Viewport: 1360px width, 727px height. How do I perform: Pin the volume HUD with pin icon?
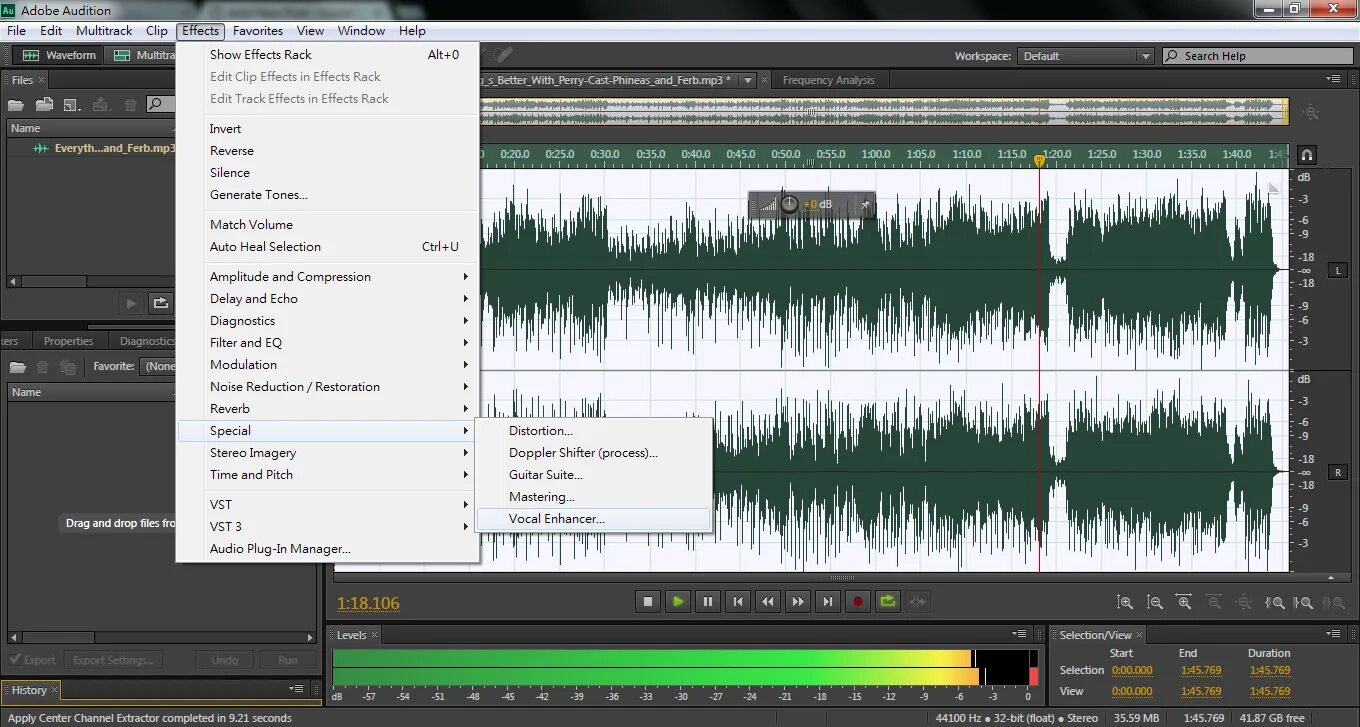point(865,204)
